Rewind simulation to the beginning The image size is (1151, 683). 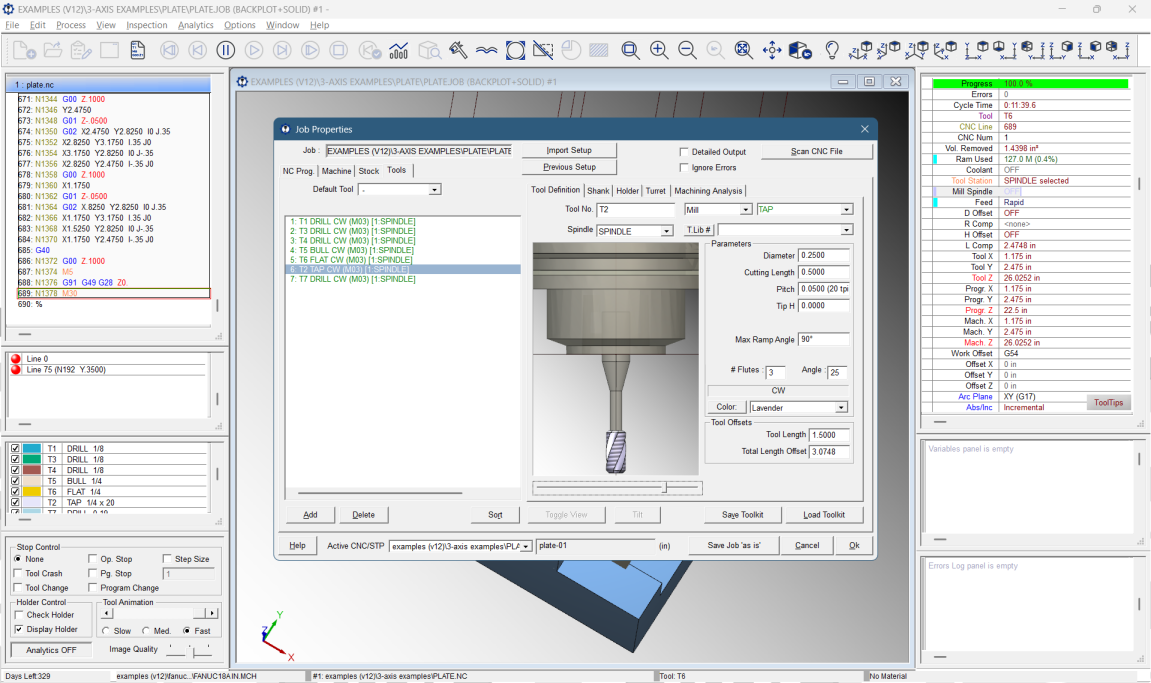(171, 48)
